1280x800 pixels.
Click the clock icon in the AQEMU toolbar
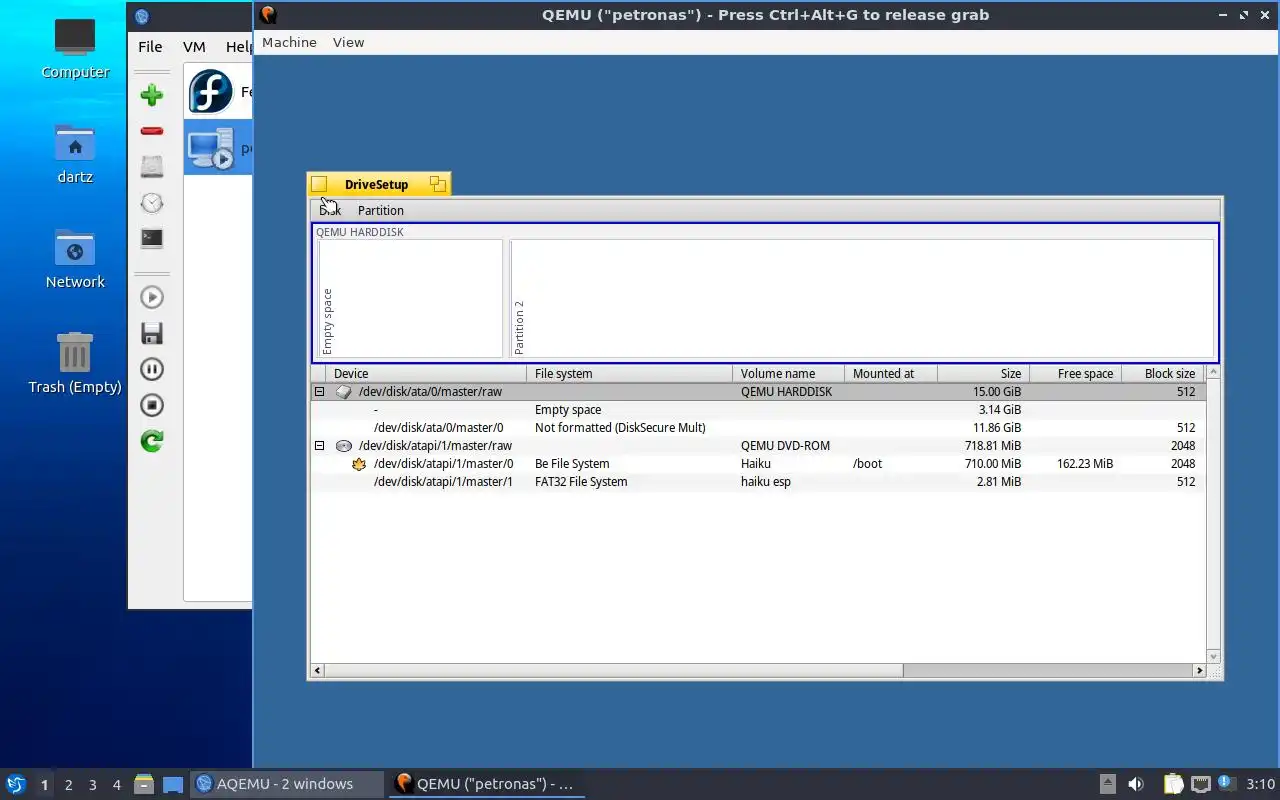point(152,203)
